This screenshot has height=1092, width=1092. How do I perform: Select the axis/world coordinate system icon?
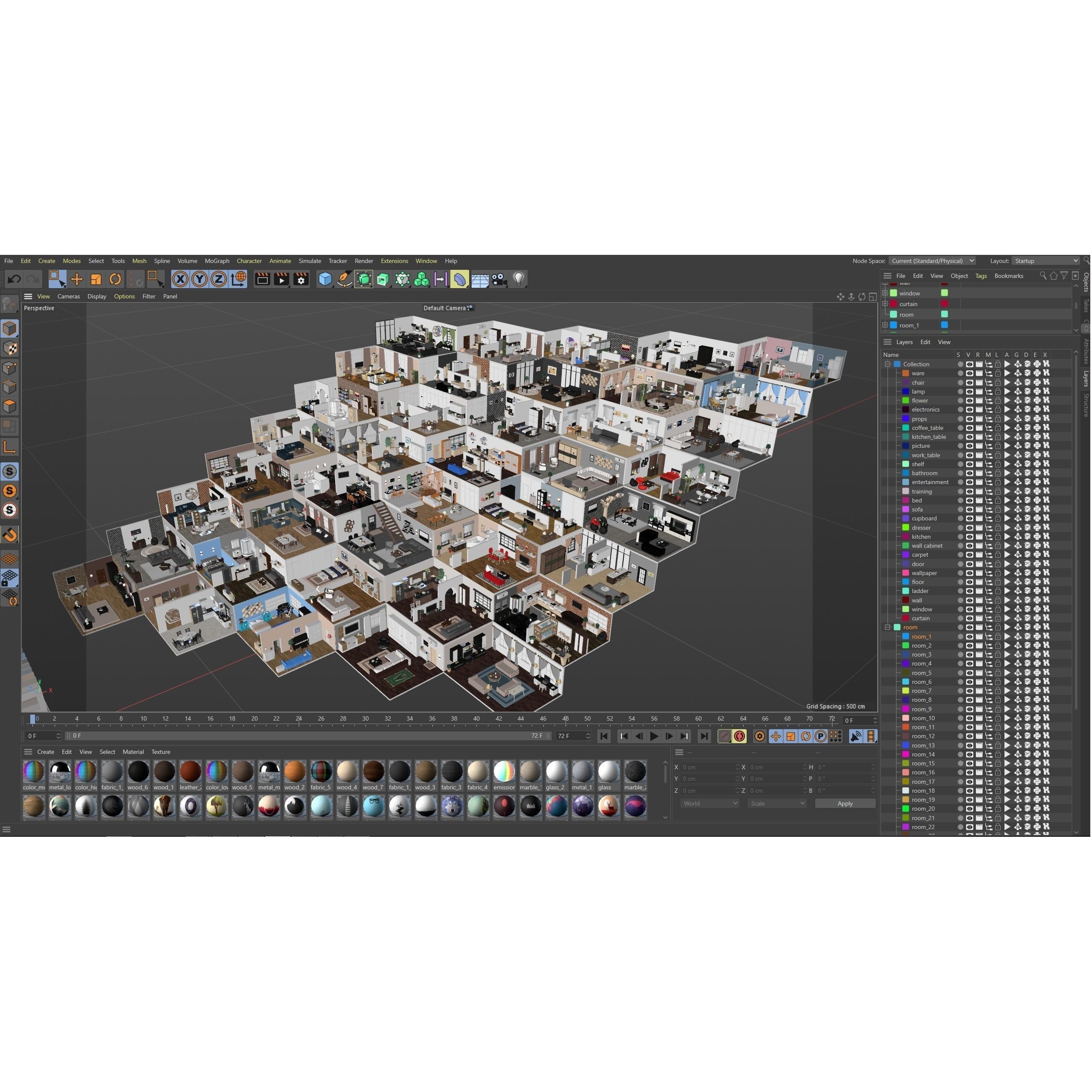pos(237,279)
